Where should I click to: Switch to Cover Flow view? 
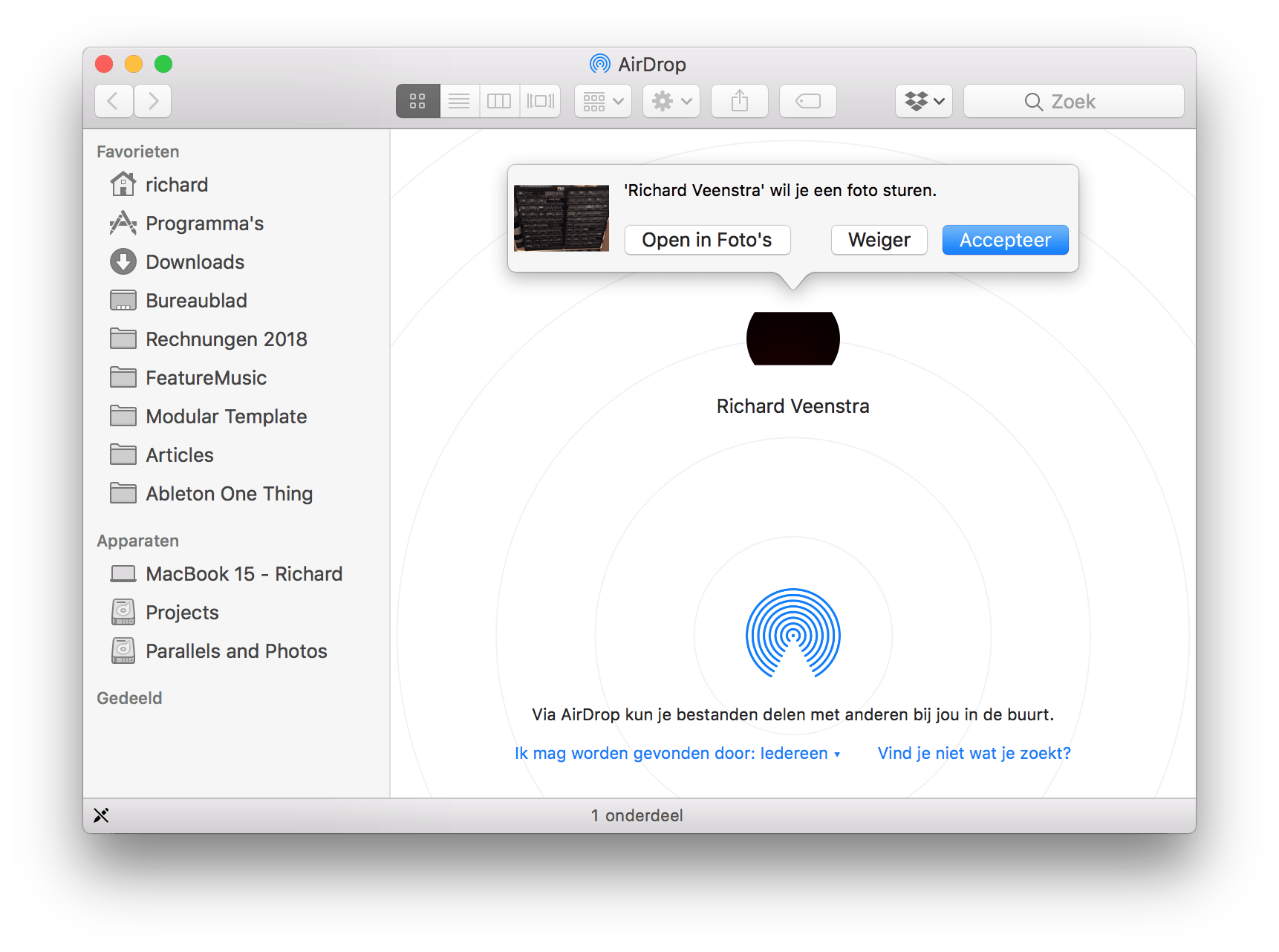pos(541,101)
